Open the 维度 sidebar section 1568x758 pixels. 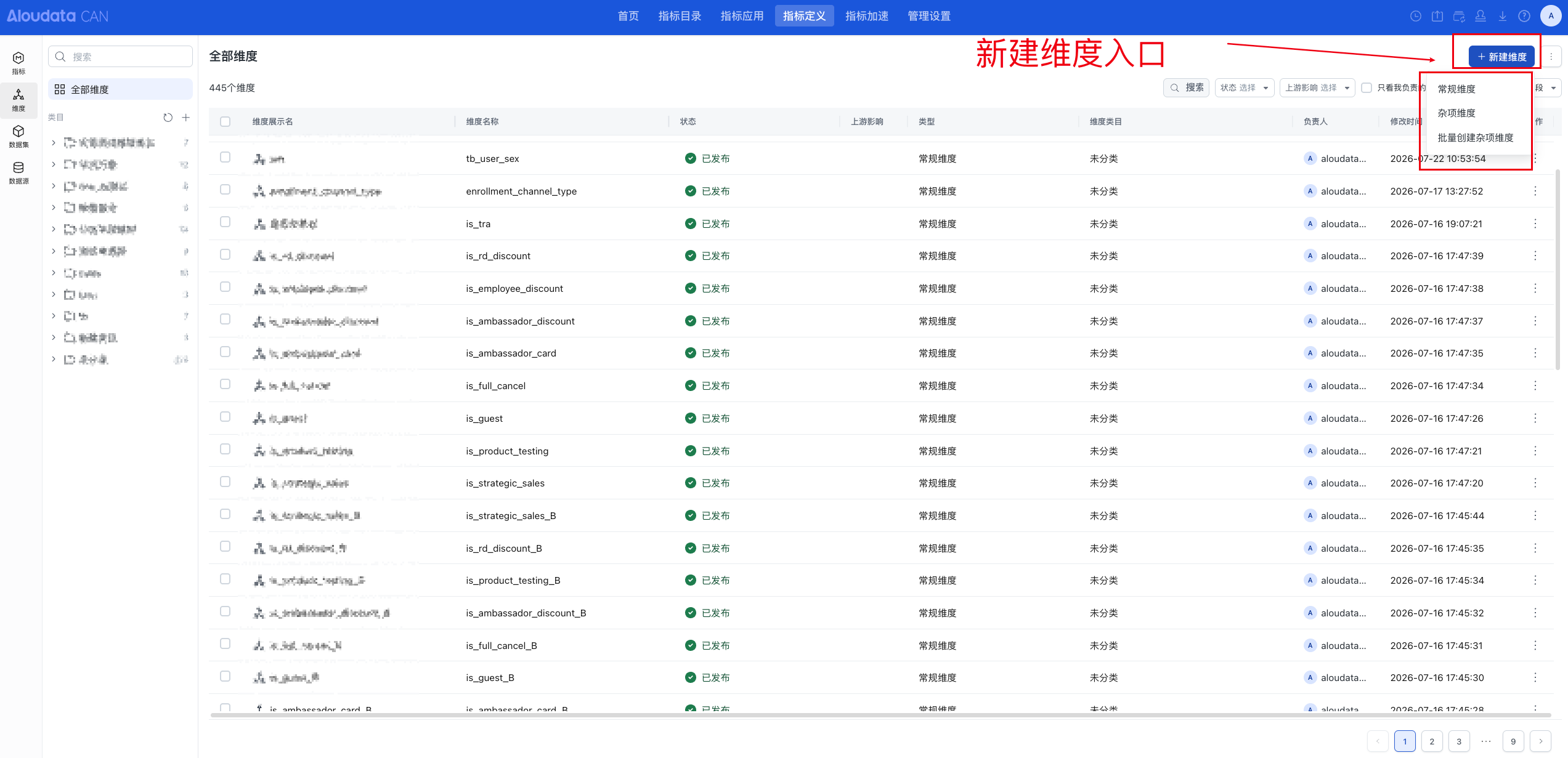18,100
